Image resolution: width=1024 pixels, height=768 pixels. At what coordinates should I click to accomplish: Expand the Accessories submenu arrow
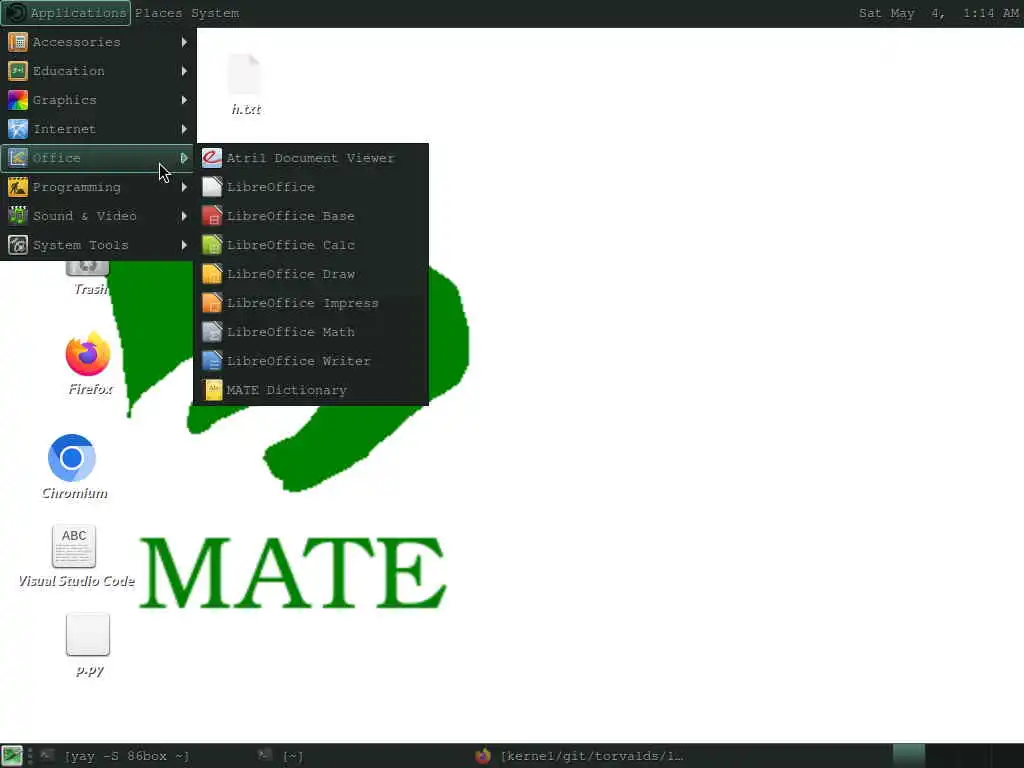tap(184, 42)
